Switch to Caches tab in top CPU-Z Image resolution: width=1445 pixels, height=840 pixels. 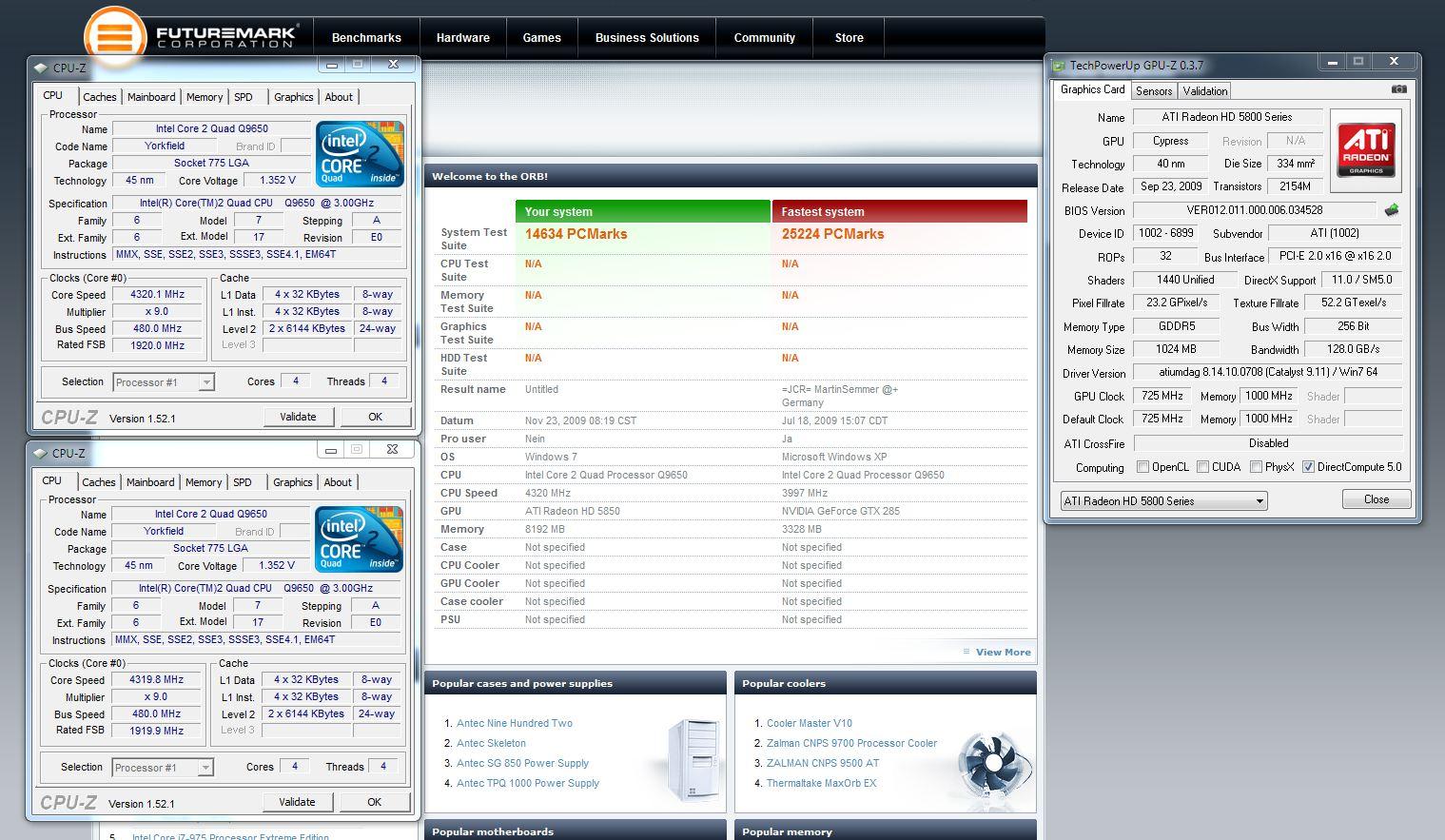pos(99,97)
